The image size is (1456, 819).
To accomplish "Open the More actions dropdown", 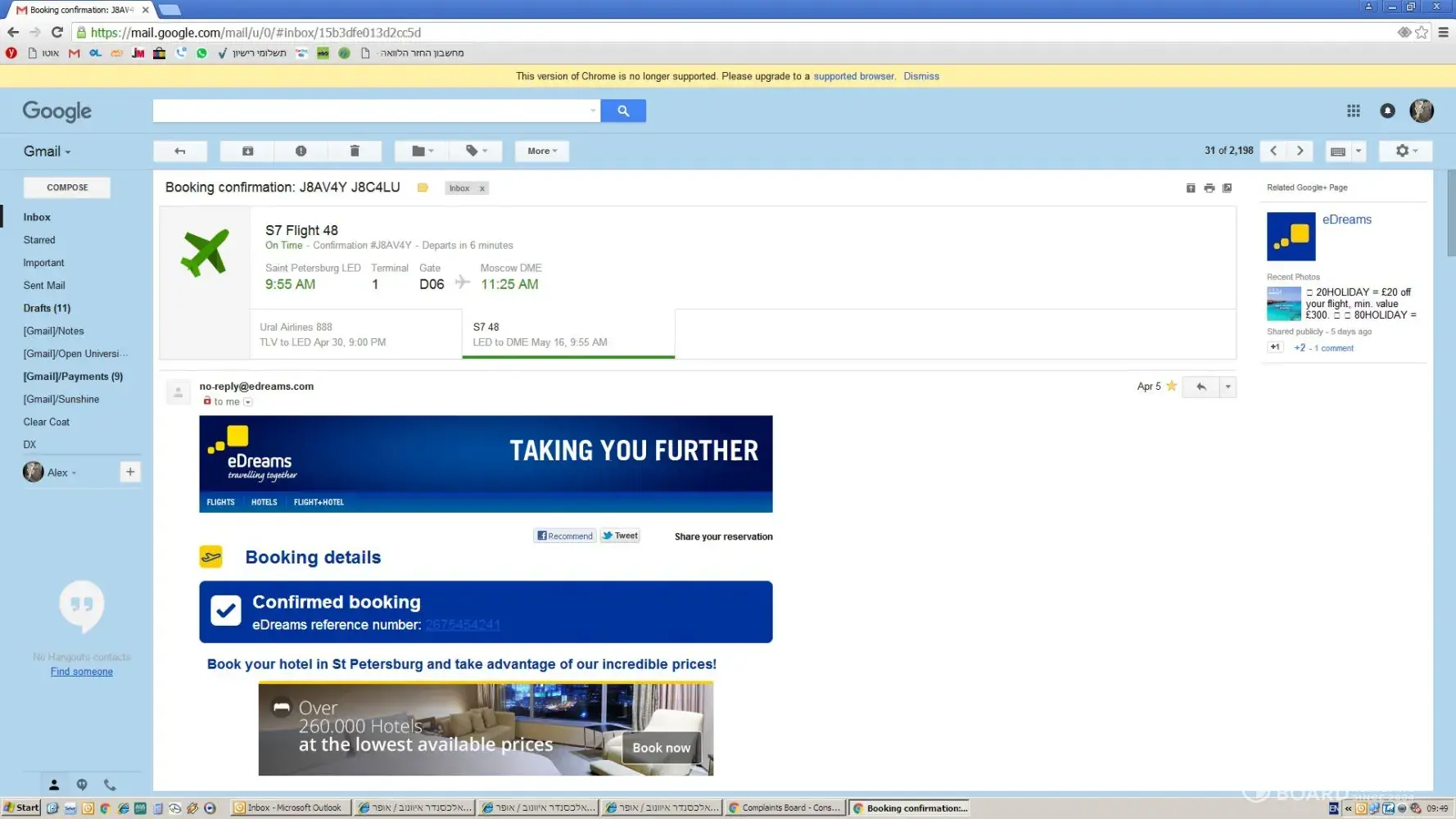I will click(541, 151).
